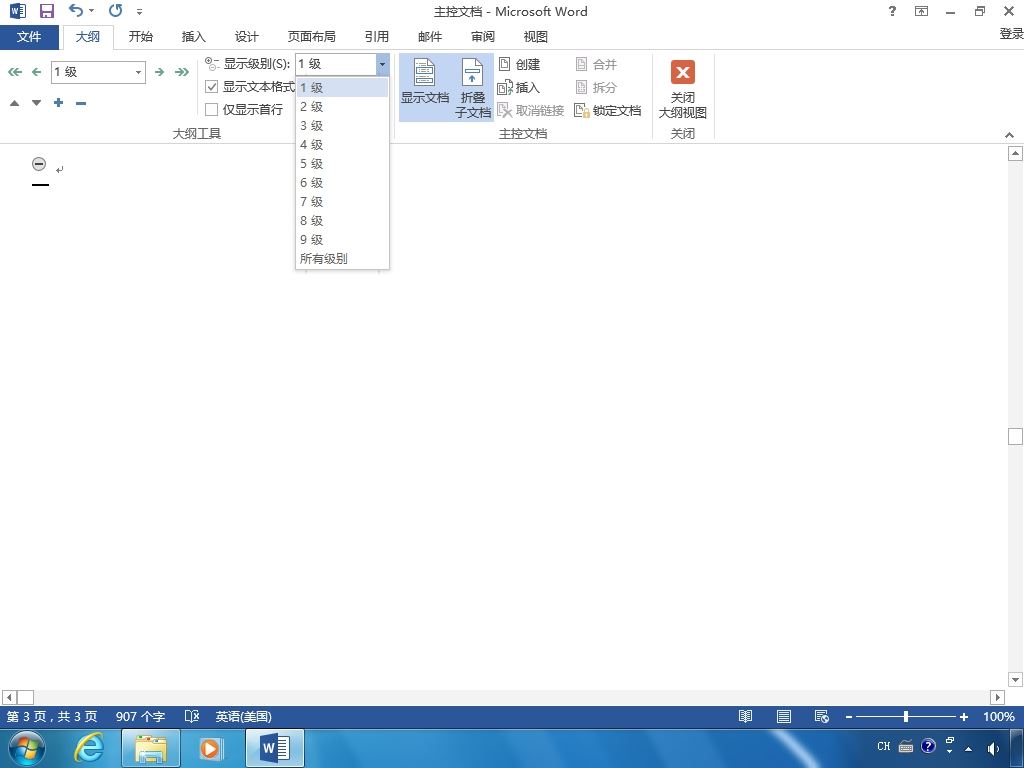Open the 文件 tab
Viewport: 1024px width, 768px height.
[29, 37]
